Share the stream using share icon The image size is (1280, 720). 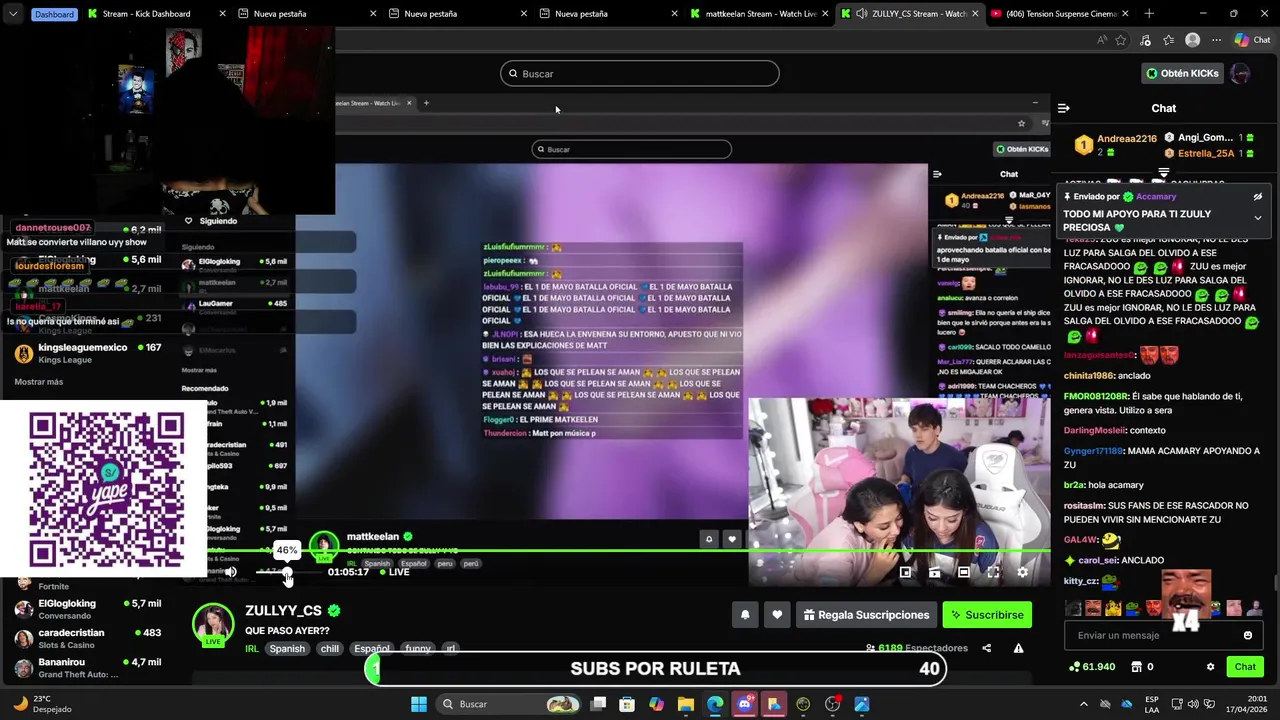coord(987,648)
